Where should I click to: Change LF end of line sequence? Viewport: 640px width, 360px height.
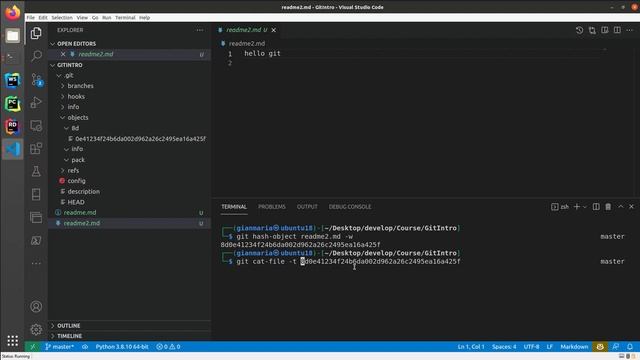coord(550,347)
